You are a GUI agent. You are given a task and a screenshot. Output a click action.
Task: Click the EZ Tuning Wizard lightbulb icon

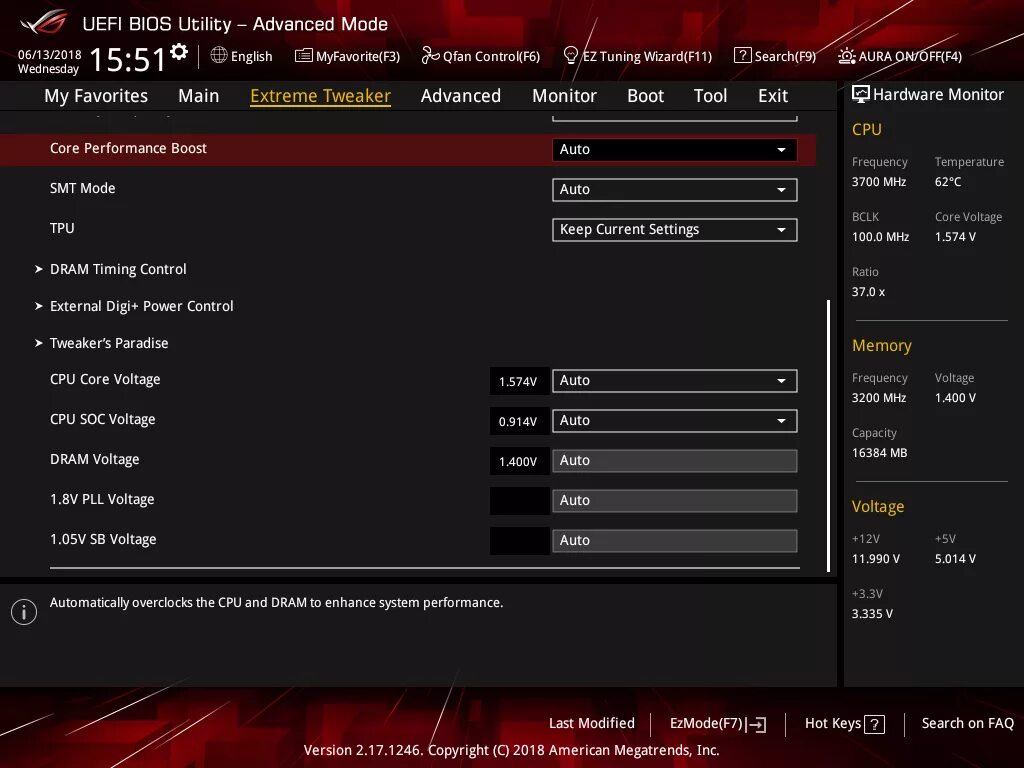(571, 56)
